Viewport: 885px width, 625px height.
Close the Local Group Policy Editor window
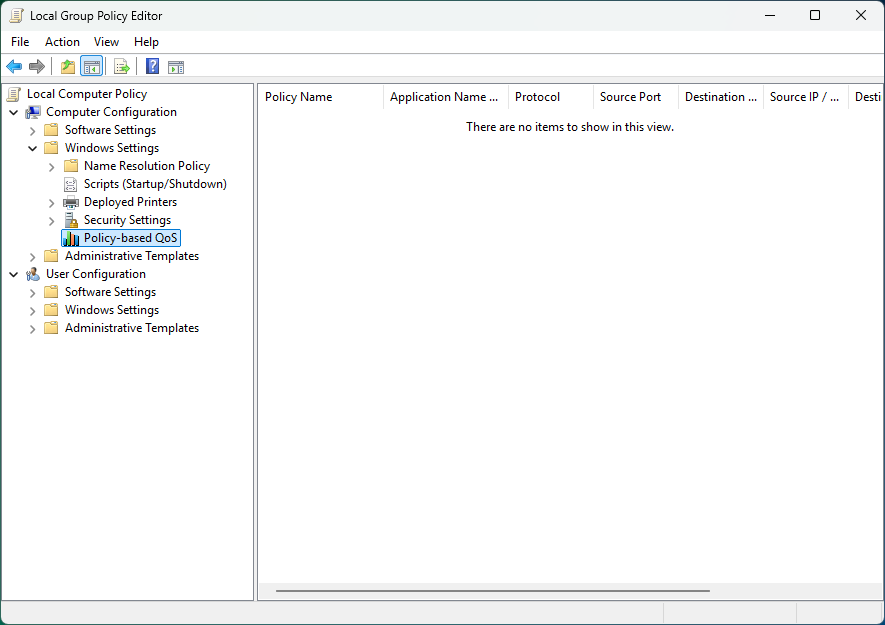tap(861, 15)
